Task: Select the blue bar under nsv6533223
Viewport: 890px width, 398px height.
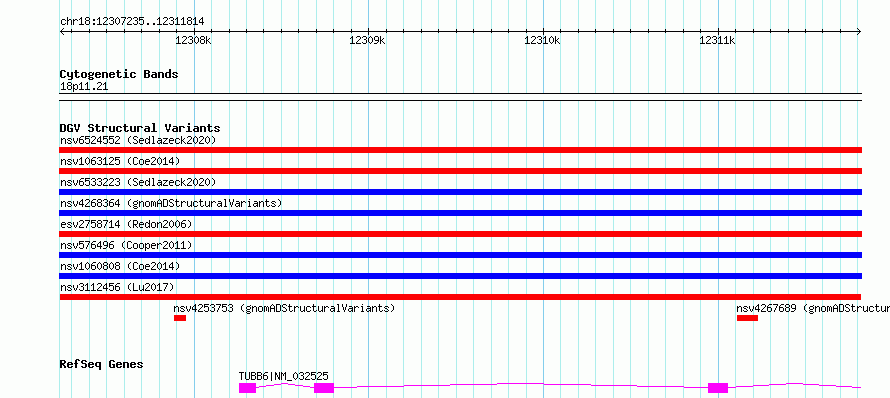Action: pos(460,192)
